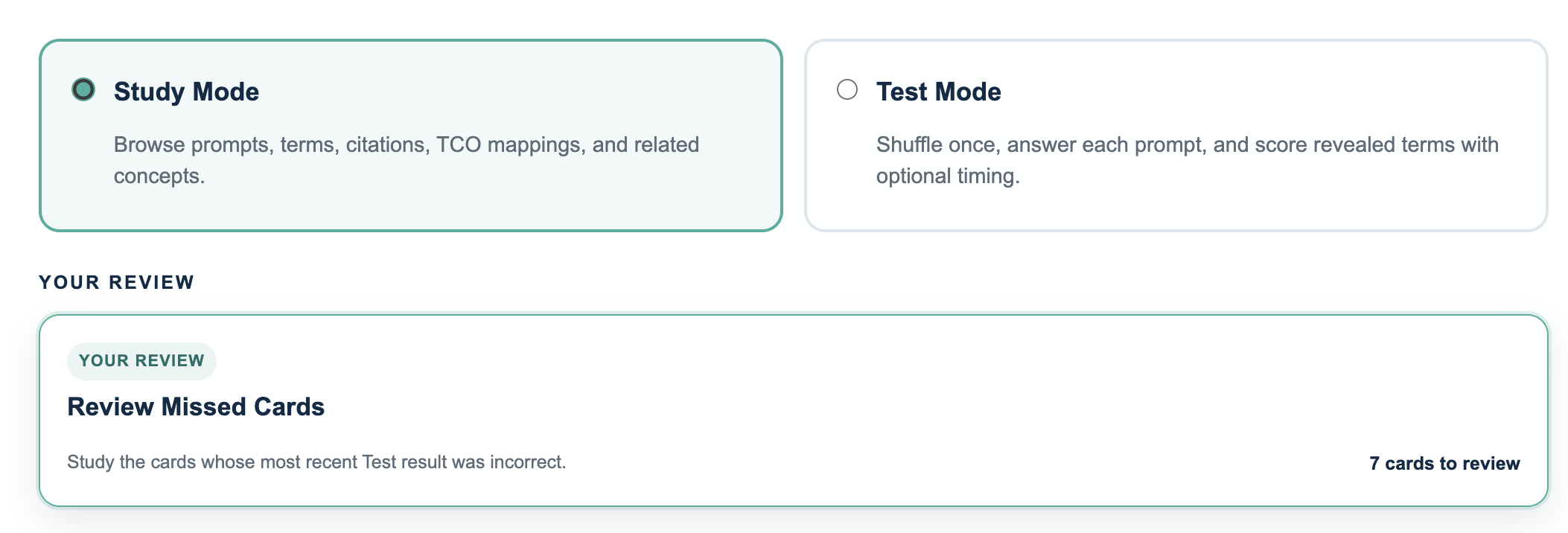Screen dimensions: 1568x533
Task: Choose the Test Mode card description
Action: (x=1188, y=160)
